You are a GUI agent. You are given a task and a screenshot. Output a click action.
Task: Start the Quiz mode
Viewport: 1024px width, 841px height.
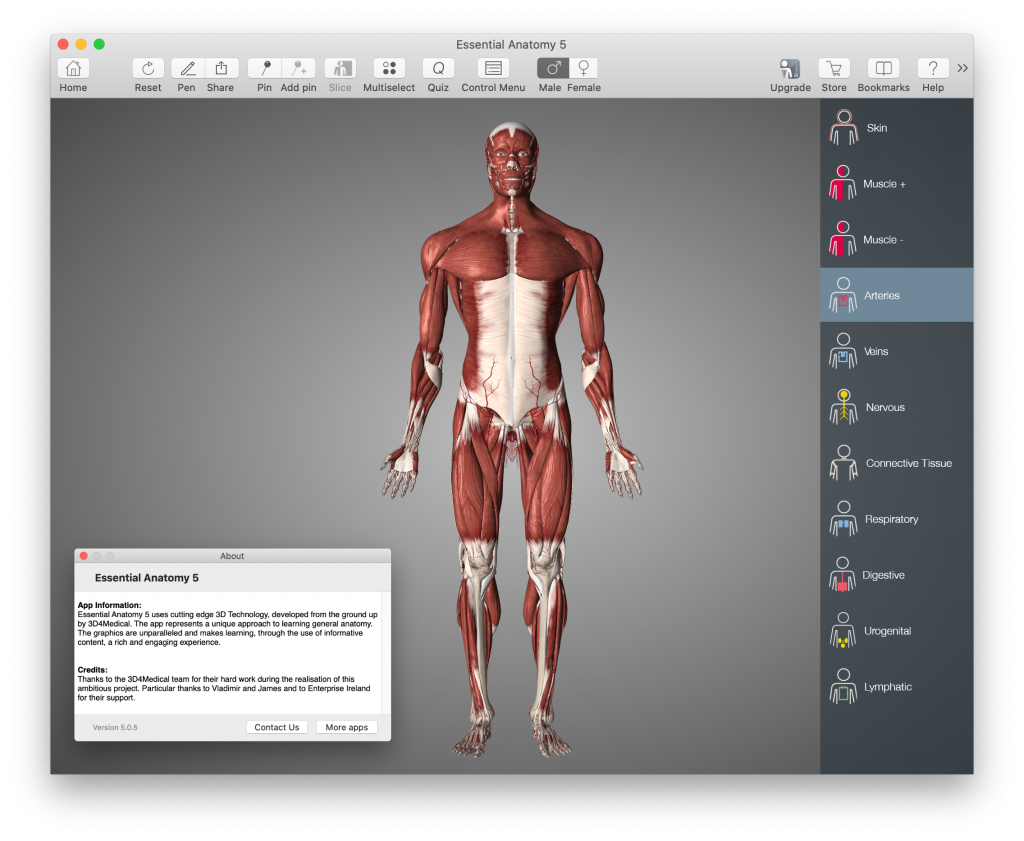(x=438, y=69)
